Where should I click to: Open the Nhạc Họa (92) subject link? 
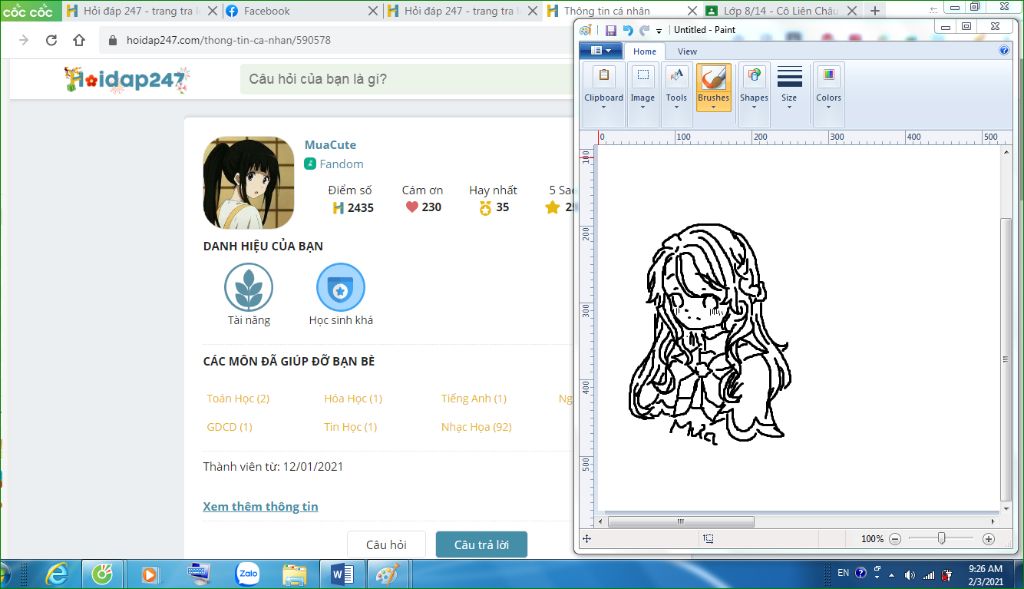pos(476,427)
